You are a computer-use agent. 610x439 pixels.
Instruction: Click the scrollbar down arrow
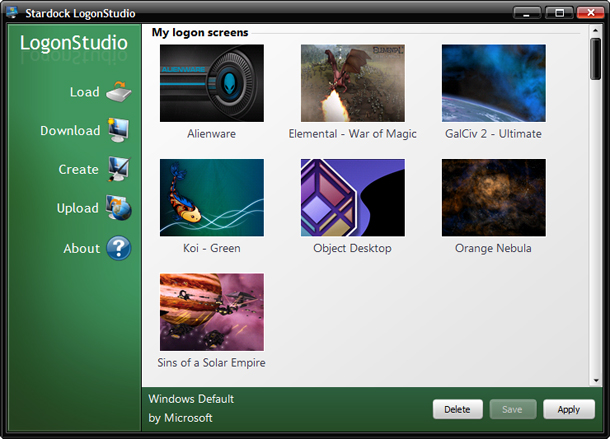(595, 381)
